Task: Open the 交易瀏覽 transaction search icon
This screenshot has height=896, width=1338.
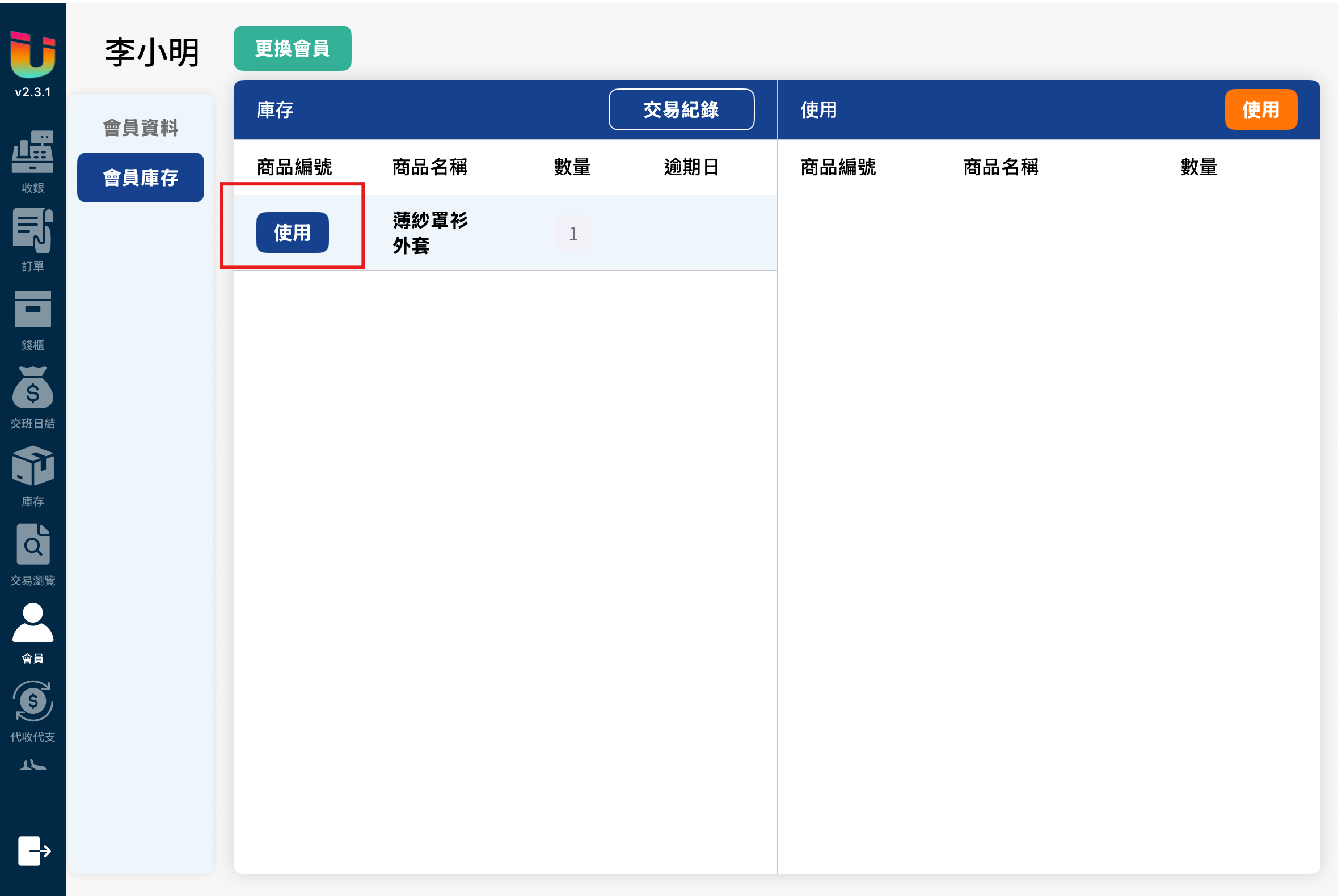Action: (32, 544)
